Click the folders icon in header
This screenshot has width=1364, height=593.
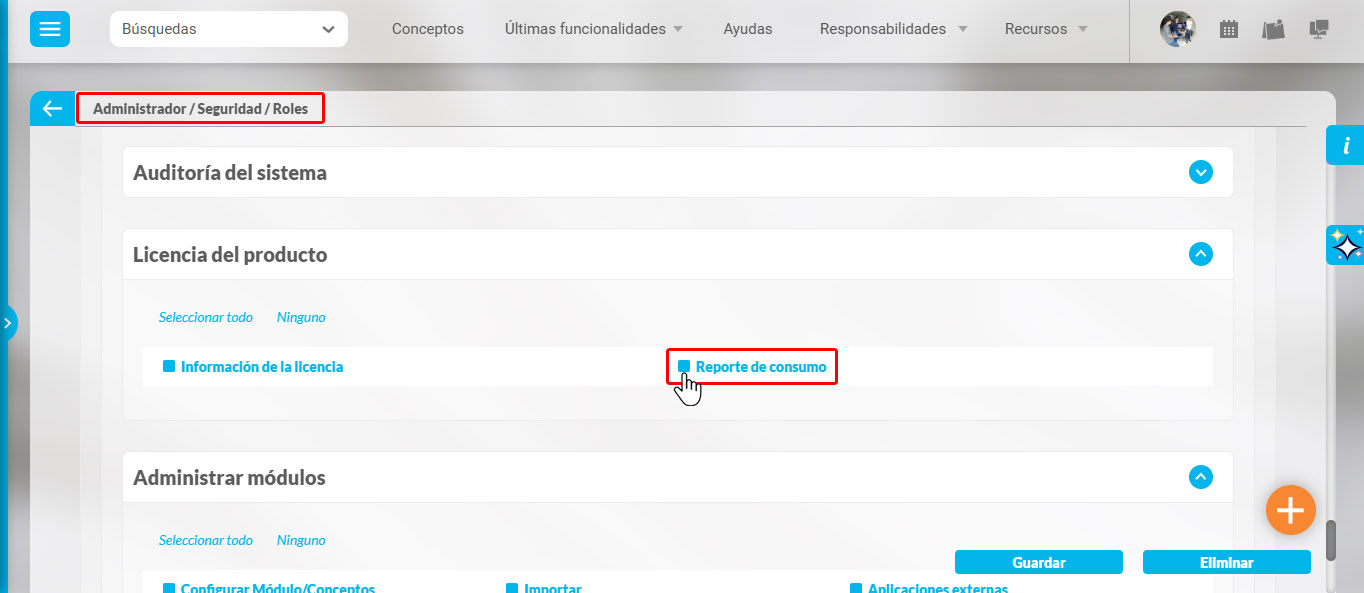coord(1273,30)
